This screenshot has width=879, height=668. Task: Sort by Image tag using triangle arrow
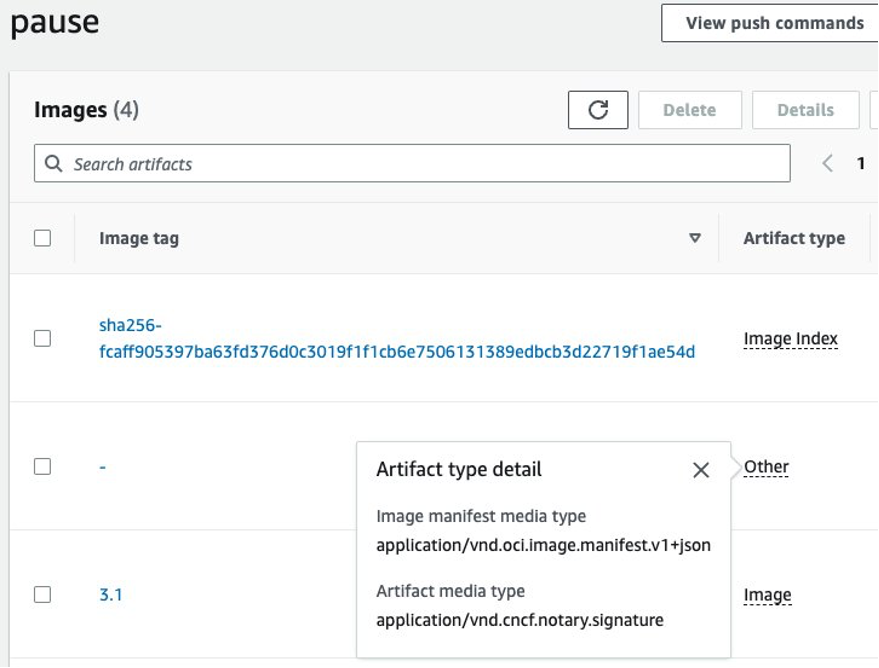click(695, 238)
